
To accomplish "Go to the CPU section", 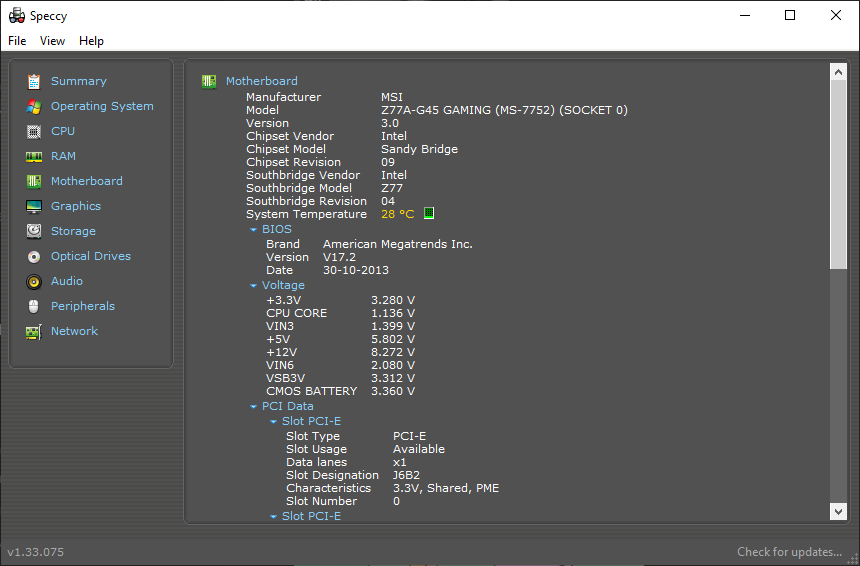I will point(63,131).
